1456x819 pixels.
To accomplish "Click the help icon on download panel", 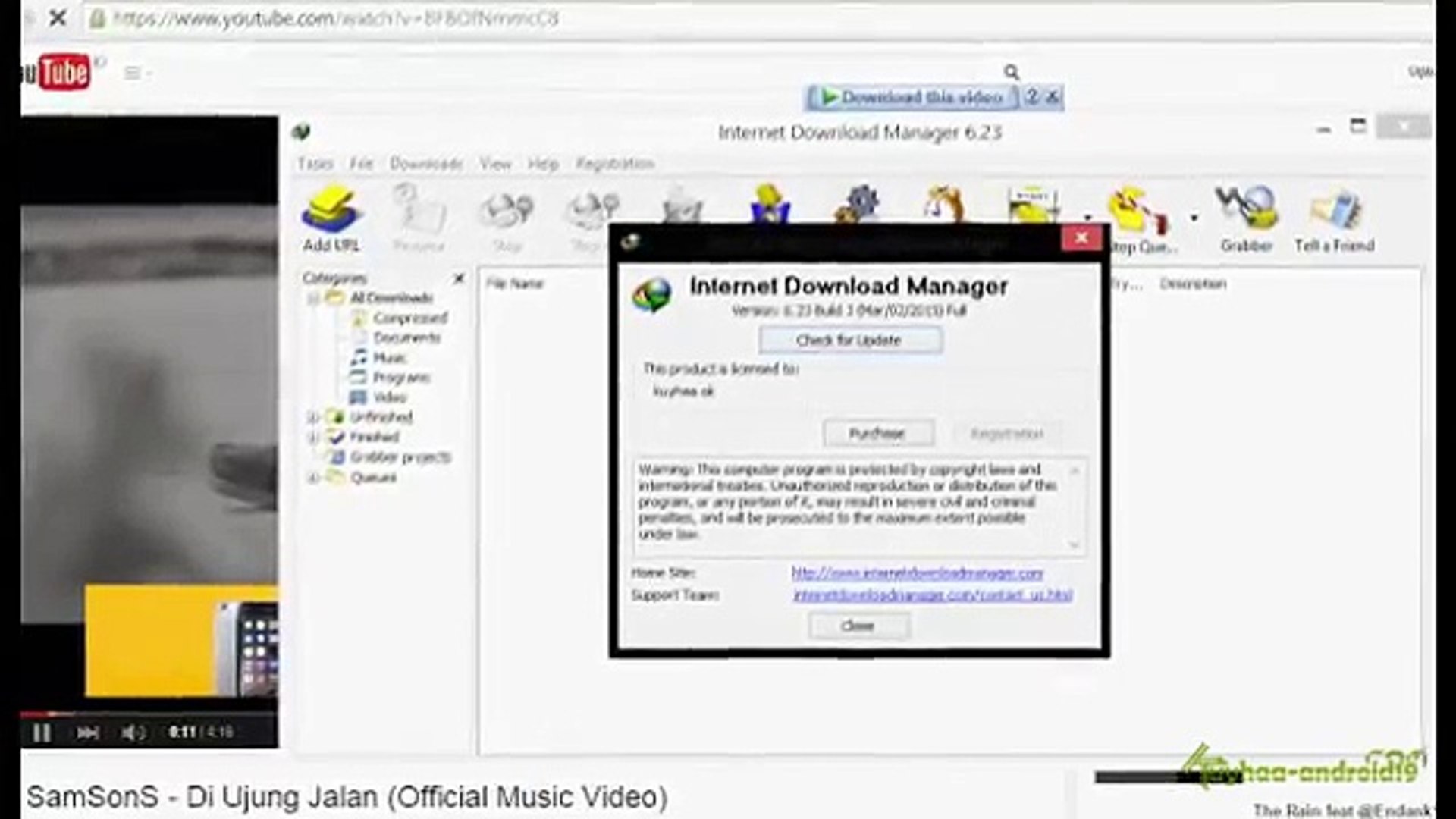I will point(1032,97).
